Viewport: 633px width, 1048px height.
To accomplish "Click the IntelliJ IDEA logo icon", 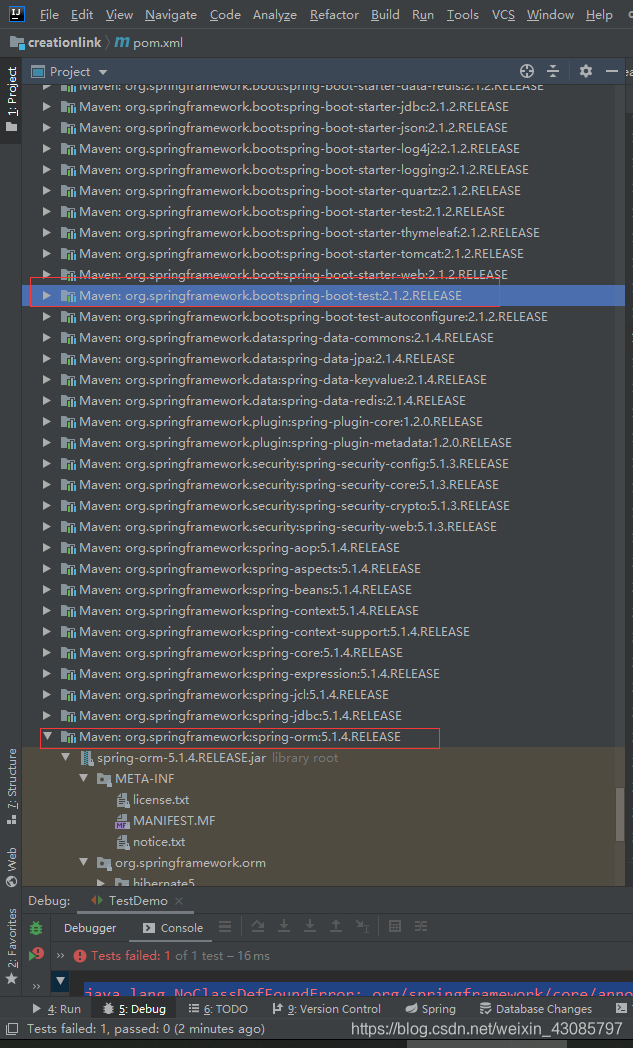I will tap(17, 13).
